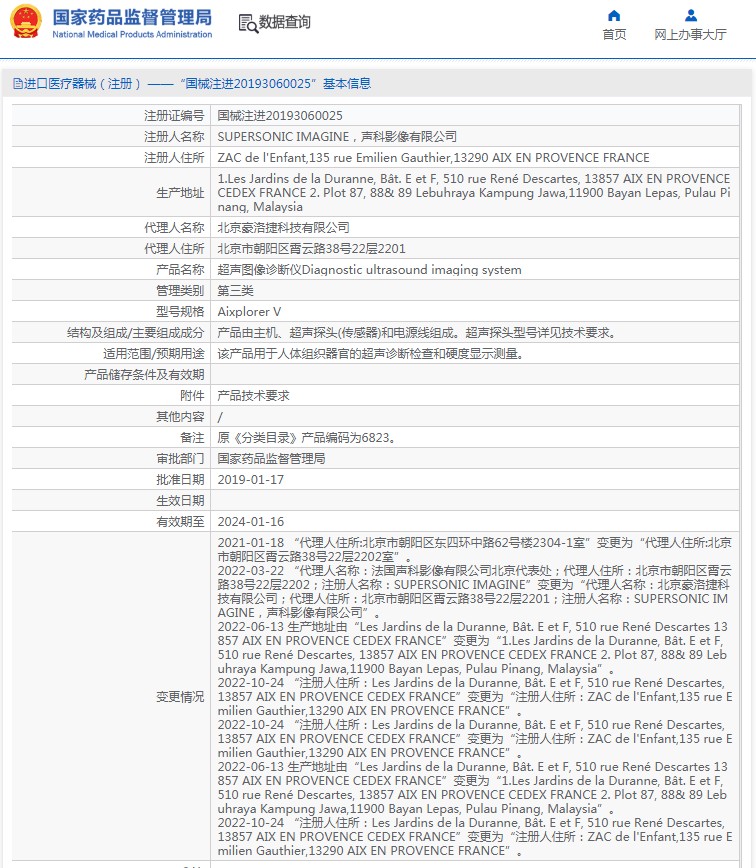Click the 注册证编号 label
The width and height of the screenshot is (756, 868).
[174, 116]
